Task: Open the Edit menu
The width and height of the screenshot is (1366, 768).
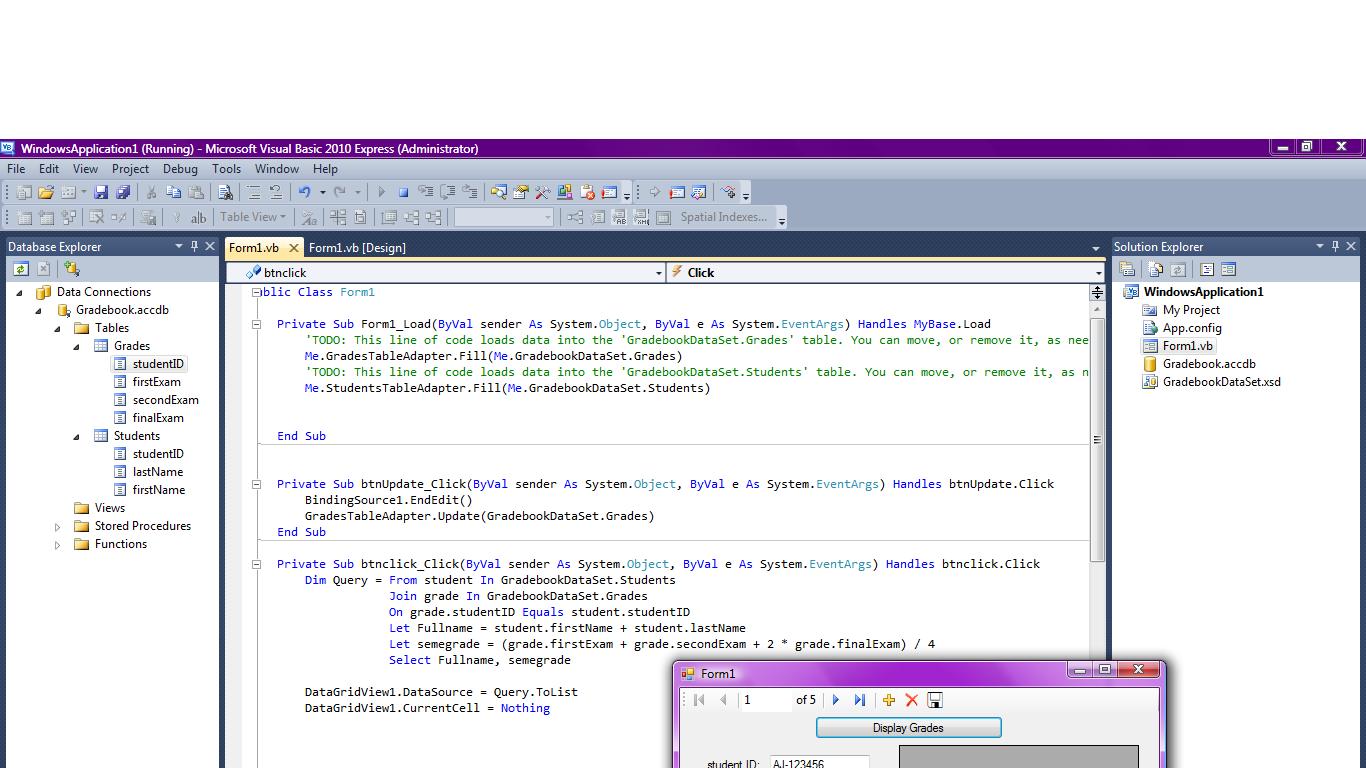Action: 48,169
